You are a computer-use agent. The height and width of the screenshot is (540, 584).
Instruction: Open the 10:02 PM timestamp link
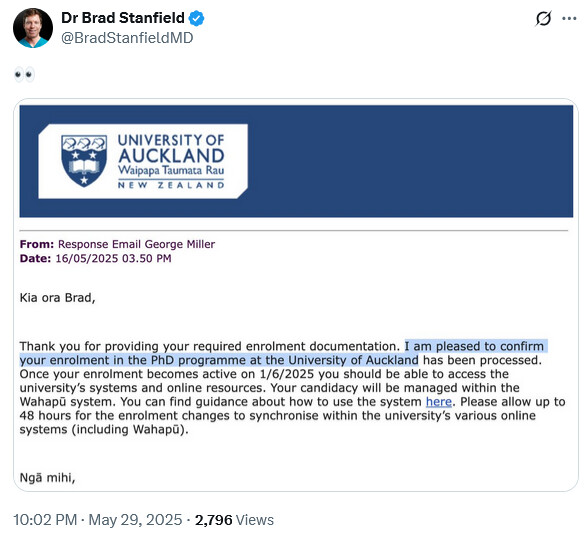(x=45, y=520)
